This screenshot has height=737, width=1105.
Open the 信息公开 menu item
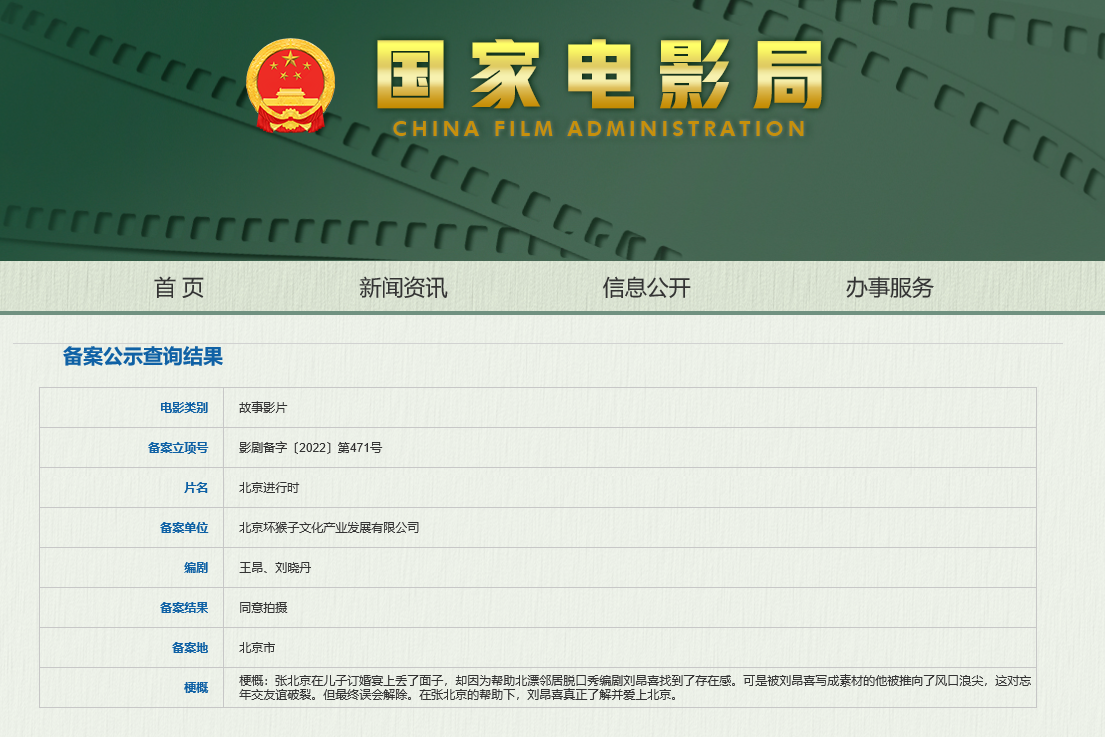[x=646, y=287]
